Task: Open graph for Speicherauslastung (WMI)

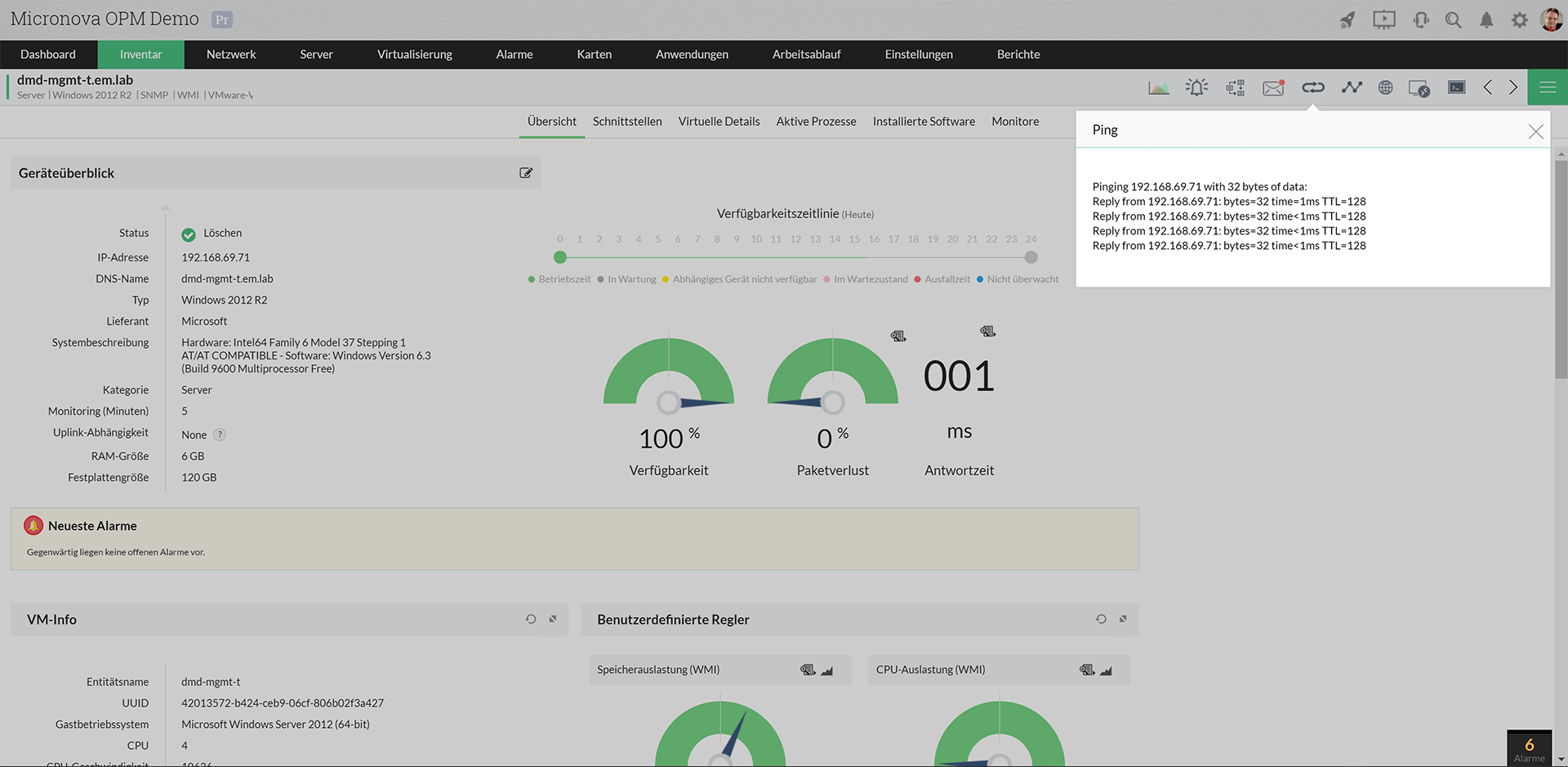Action: pos(827,671)
